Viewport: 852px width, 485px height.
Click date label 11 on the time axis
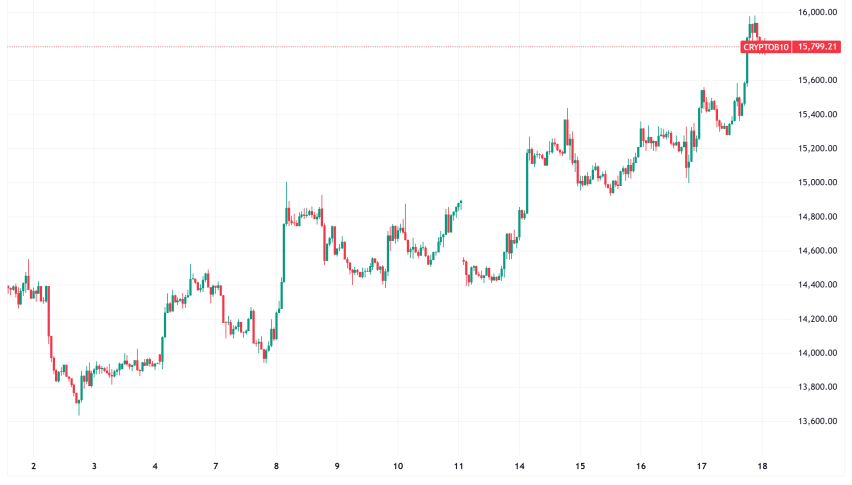(x=459, y=466)
